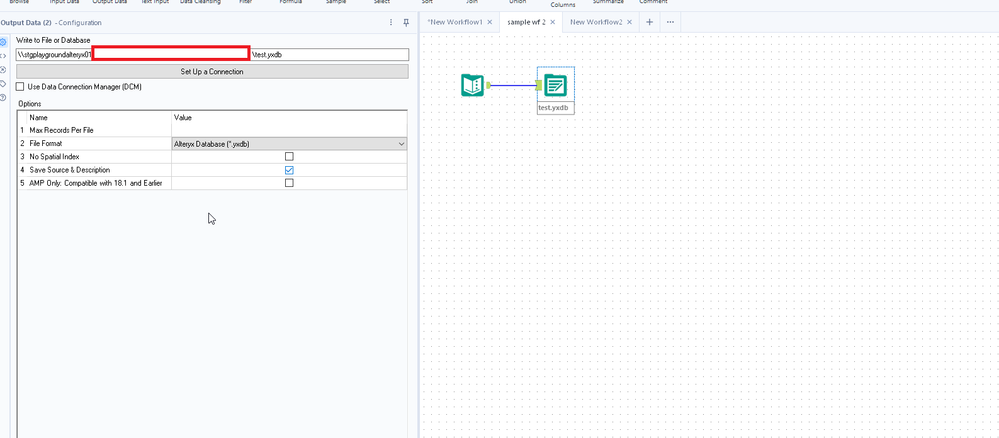Select the Max Records Per File row label

click(61, 130)
